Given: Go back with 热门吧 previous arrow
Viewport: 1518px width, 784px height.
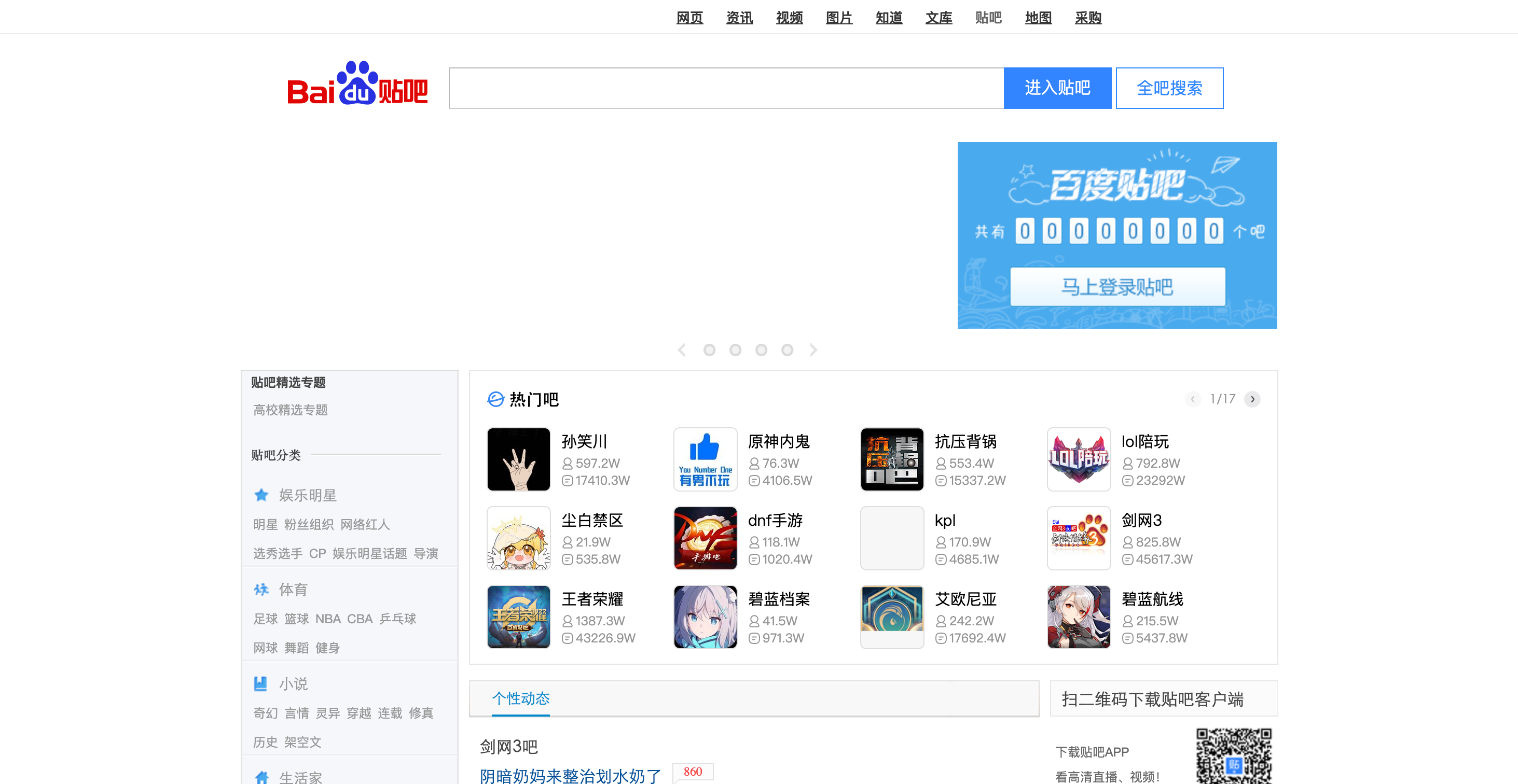Looking at the screenshot, I should click(1193, 399).
